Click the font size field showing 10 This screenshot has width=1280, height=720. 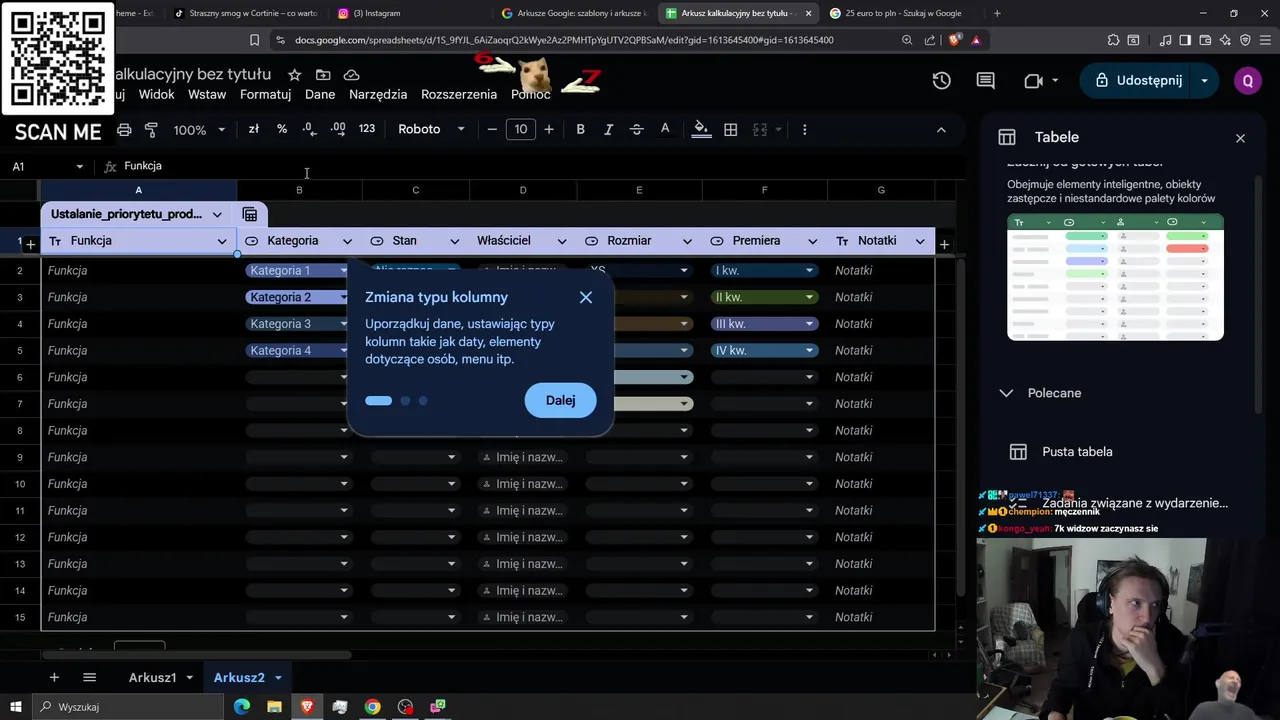click(x=521, y=129)
